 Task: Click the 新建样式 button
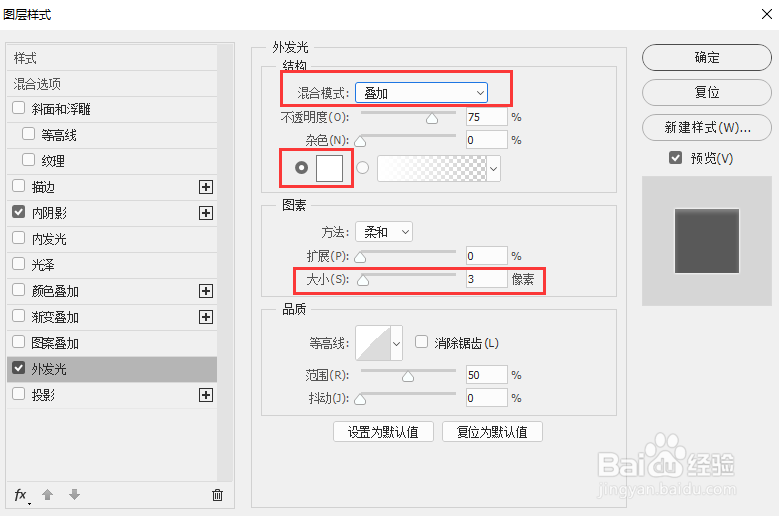(707, 128)
